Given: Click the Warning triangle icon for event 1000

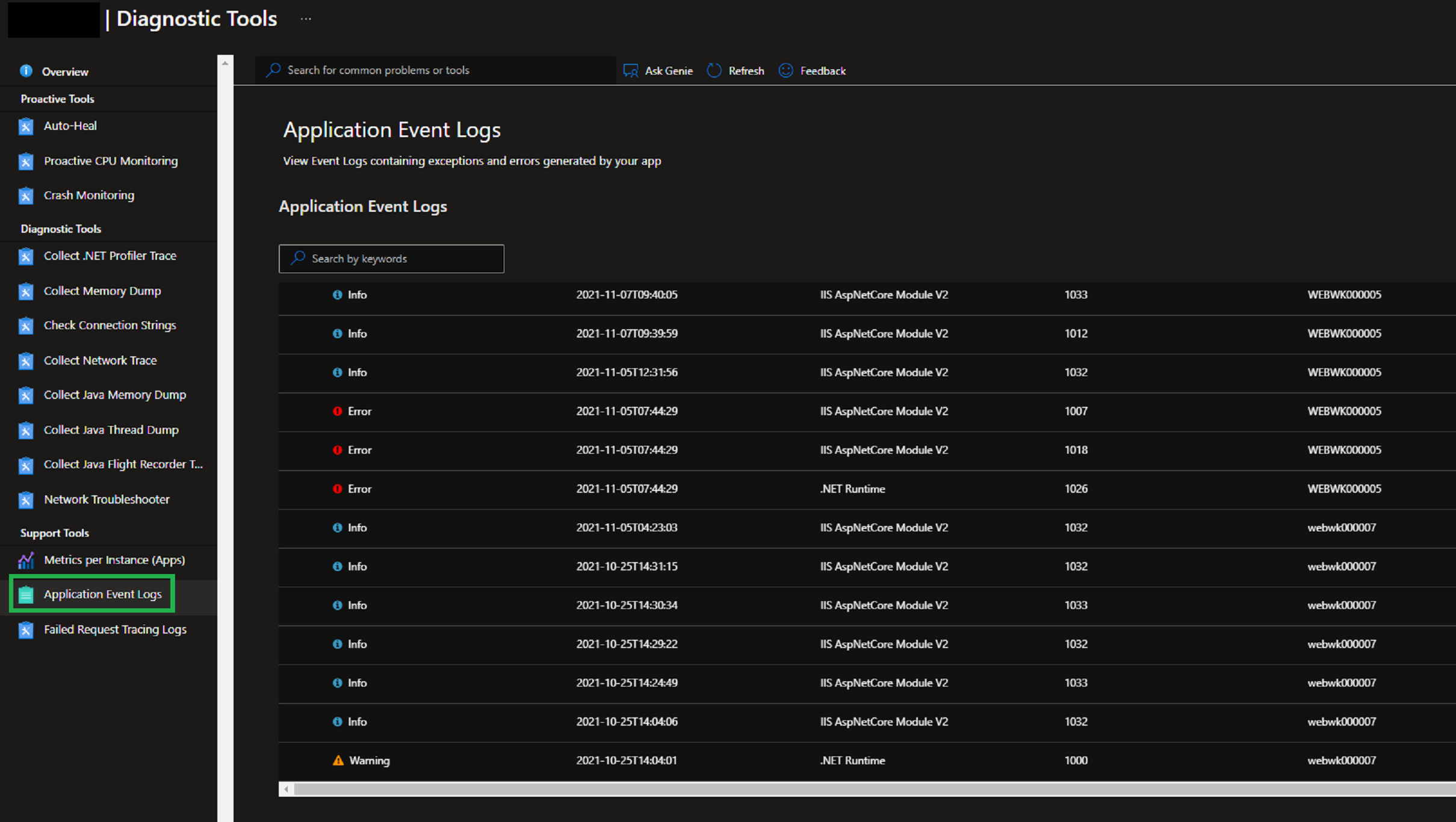Looking at the screenshot, I should [338, 760].
